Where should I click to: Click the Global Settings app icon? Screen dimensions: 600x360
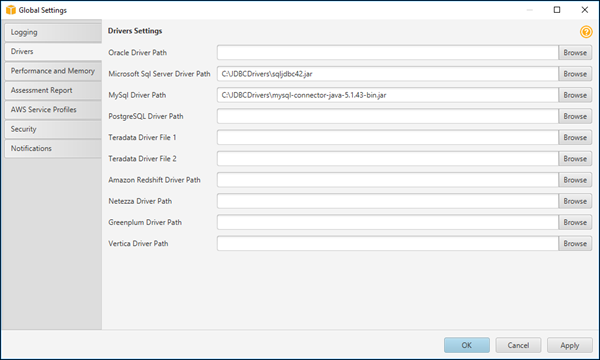[x=11, y=10]
